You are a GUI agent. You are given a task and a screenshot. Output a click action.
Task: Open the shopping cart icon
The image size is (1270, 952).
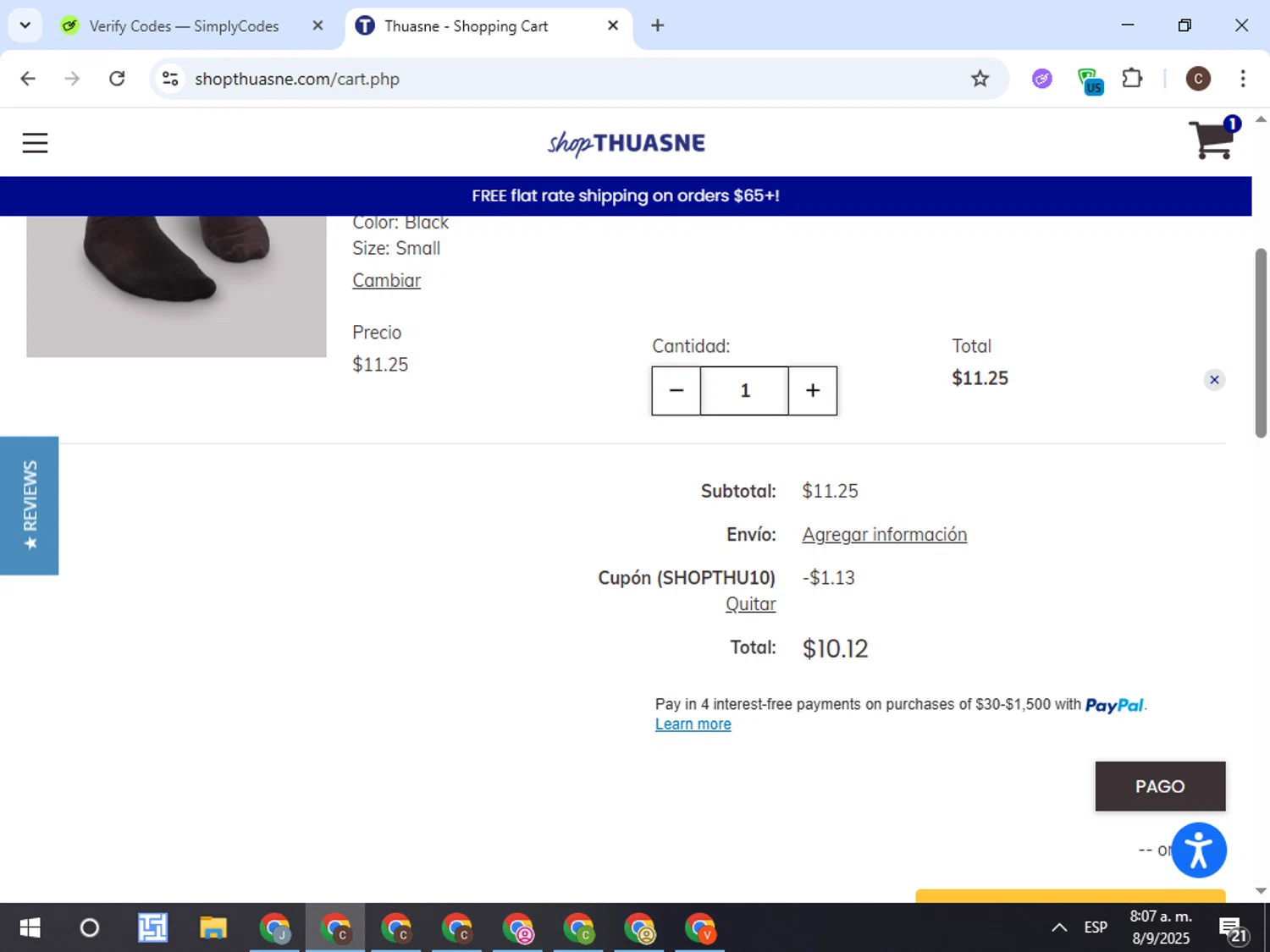[1213, 138]
